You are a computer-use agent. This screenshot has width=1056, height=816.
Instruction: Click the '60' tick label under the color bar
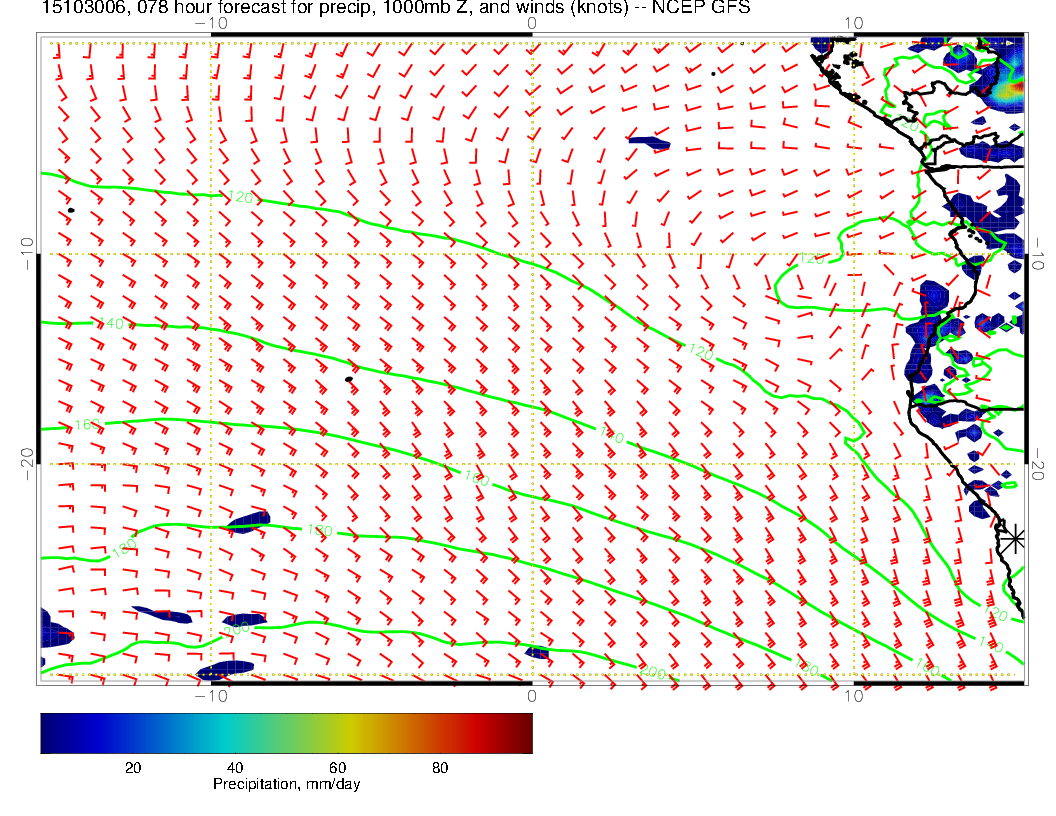(x=337, y=768)
